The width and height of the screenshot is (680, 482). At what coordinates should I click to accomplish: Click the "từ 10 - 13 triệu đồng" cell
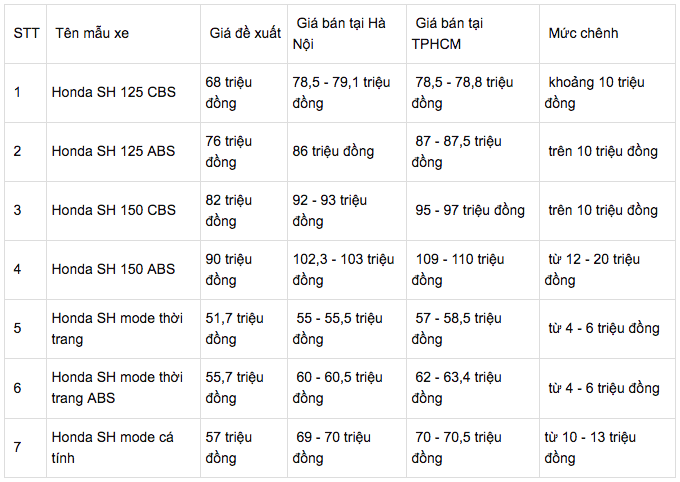590,447
